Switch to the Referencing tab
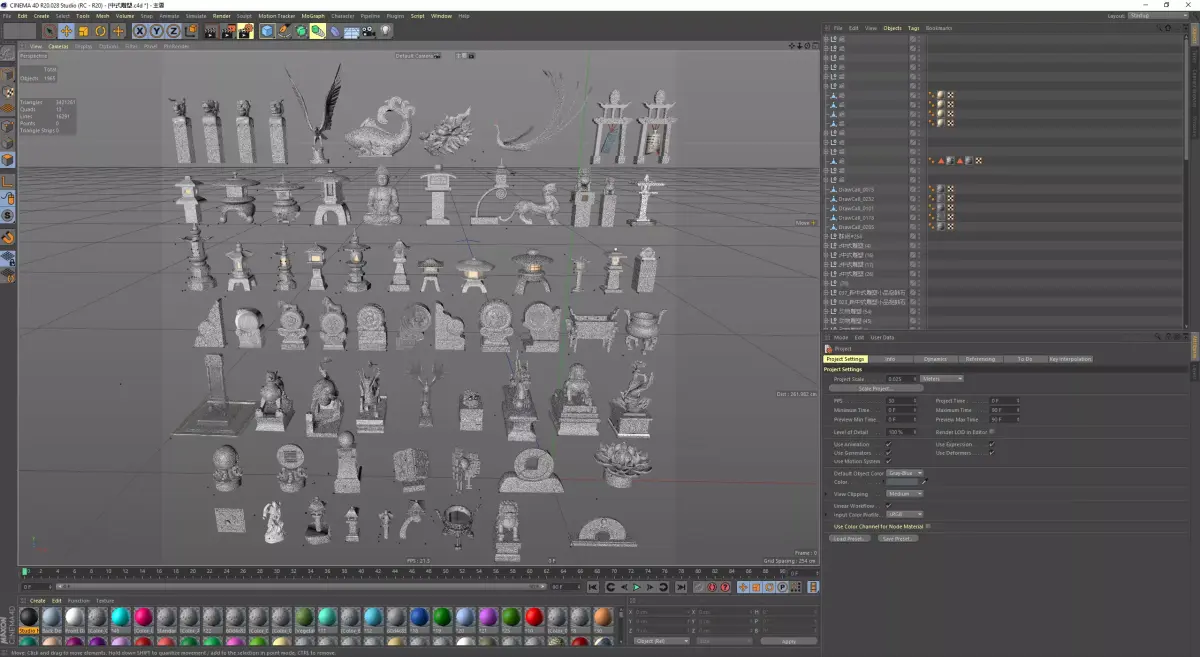Viewport: 1200px width, 657px height. point(980,359)
